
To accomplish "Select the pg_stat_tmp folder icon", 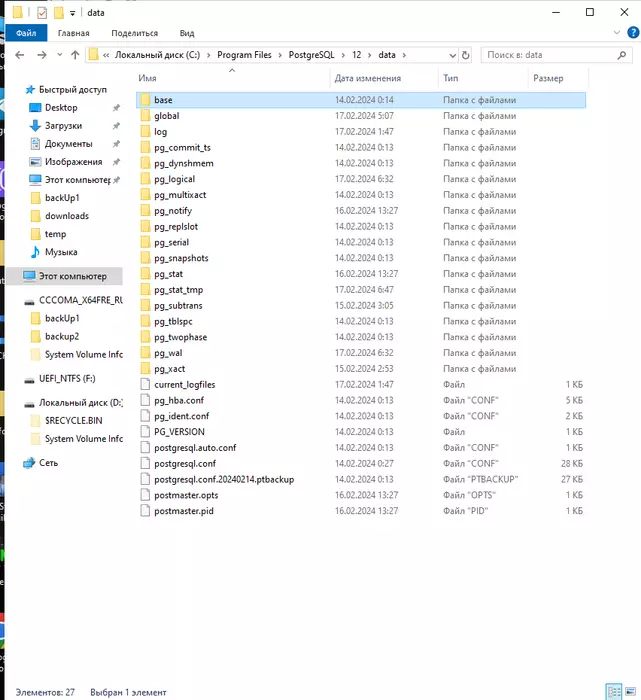I will [x=145, y=289].
